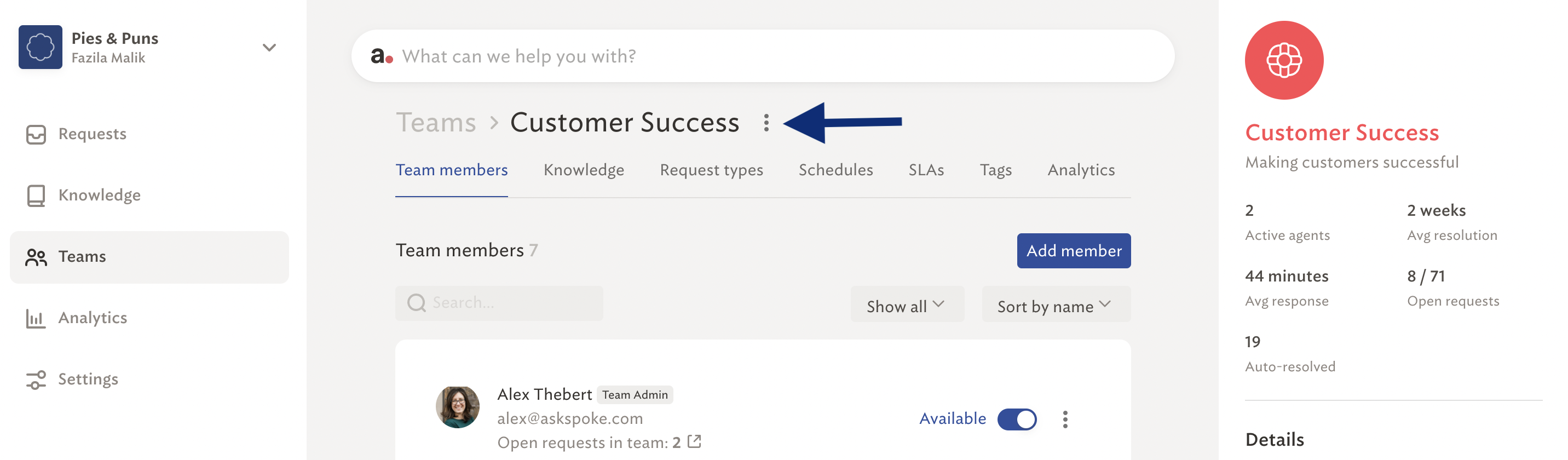1568x460 pixels.
Task: Switch to the Team members tab
Action: [452, 170]
